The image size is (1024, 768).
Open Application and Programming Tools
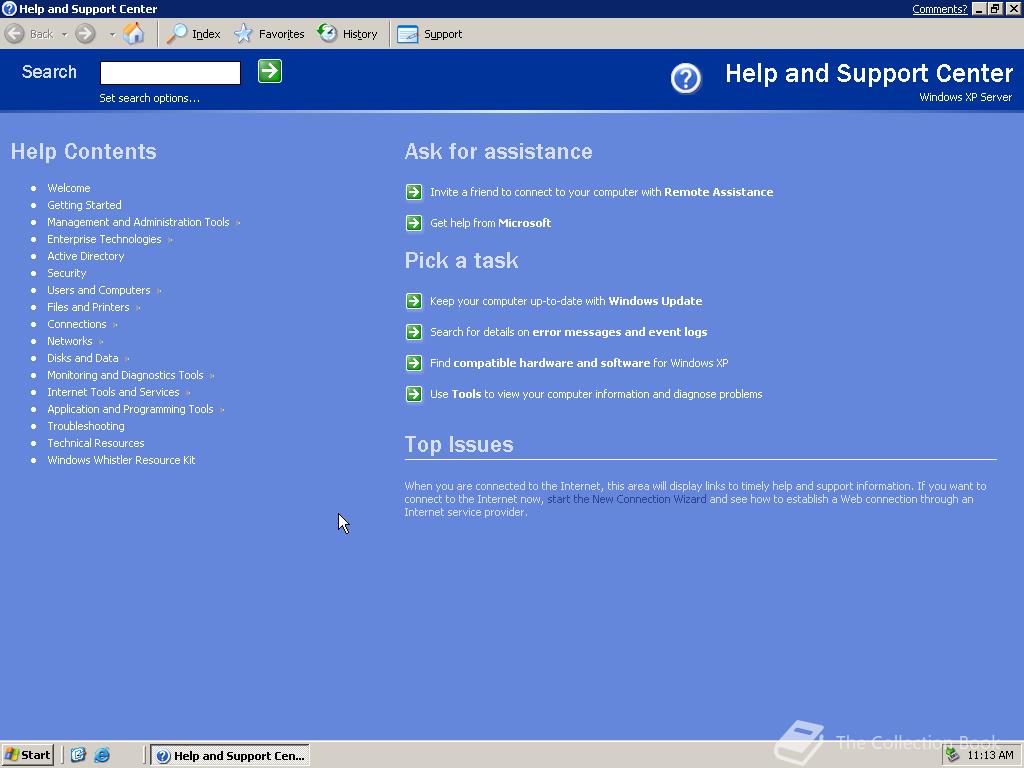(131, 409)
